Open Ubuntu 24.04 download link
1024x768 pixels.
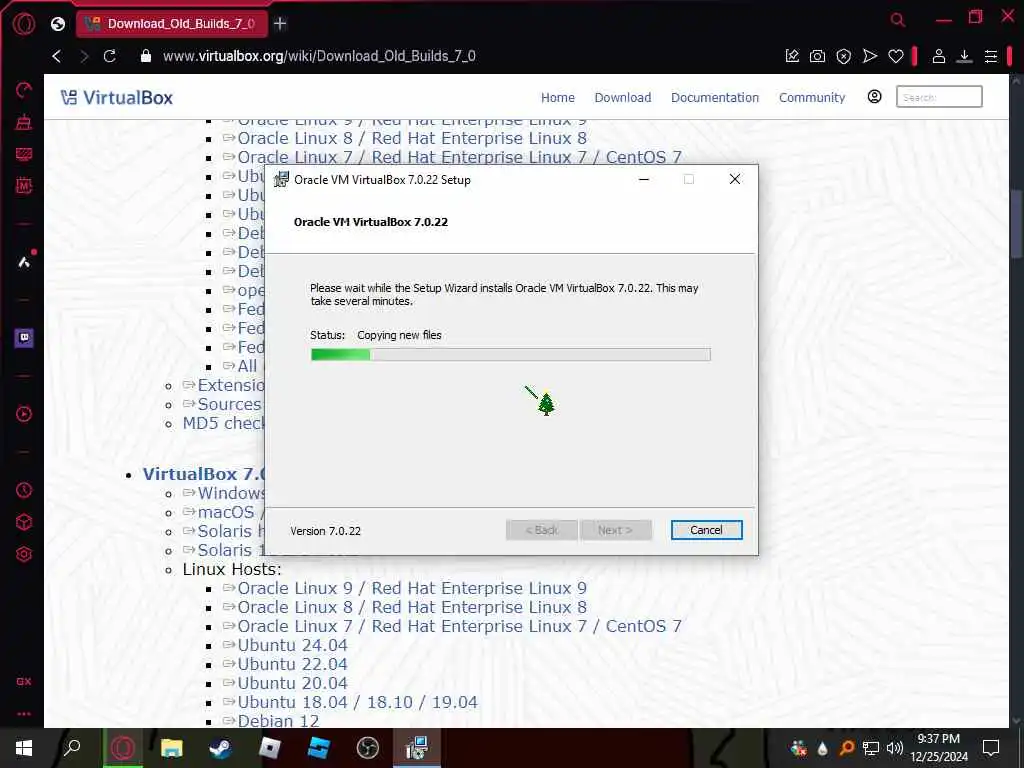point(293,645)
